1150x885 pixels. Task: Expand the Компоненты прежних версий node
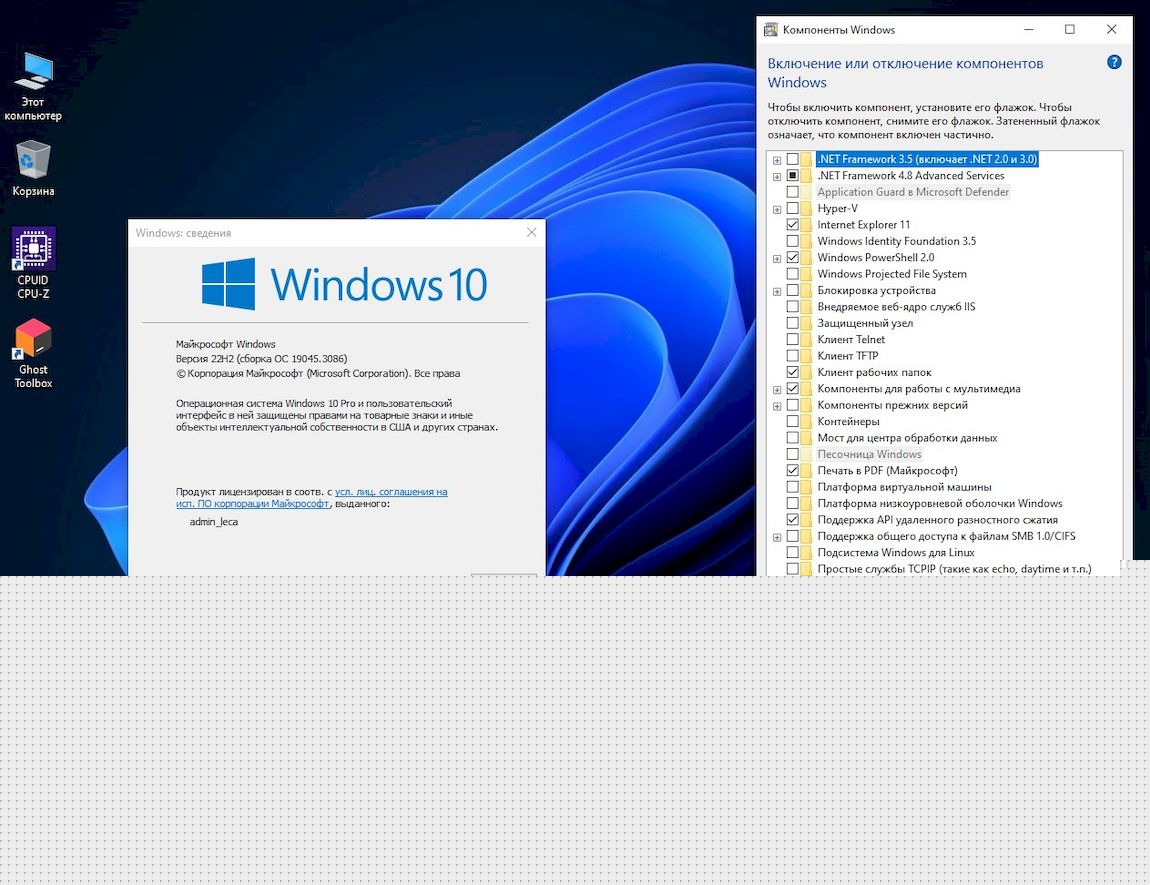(777, 405)
